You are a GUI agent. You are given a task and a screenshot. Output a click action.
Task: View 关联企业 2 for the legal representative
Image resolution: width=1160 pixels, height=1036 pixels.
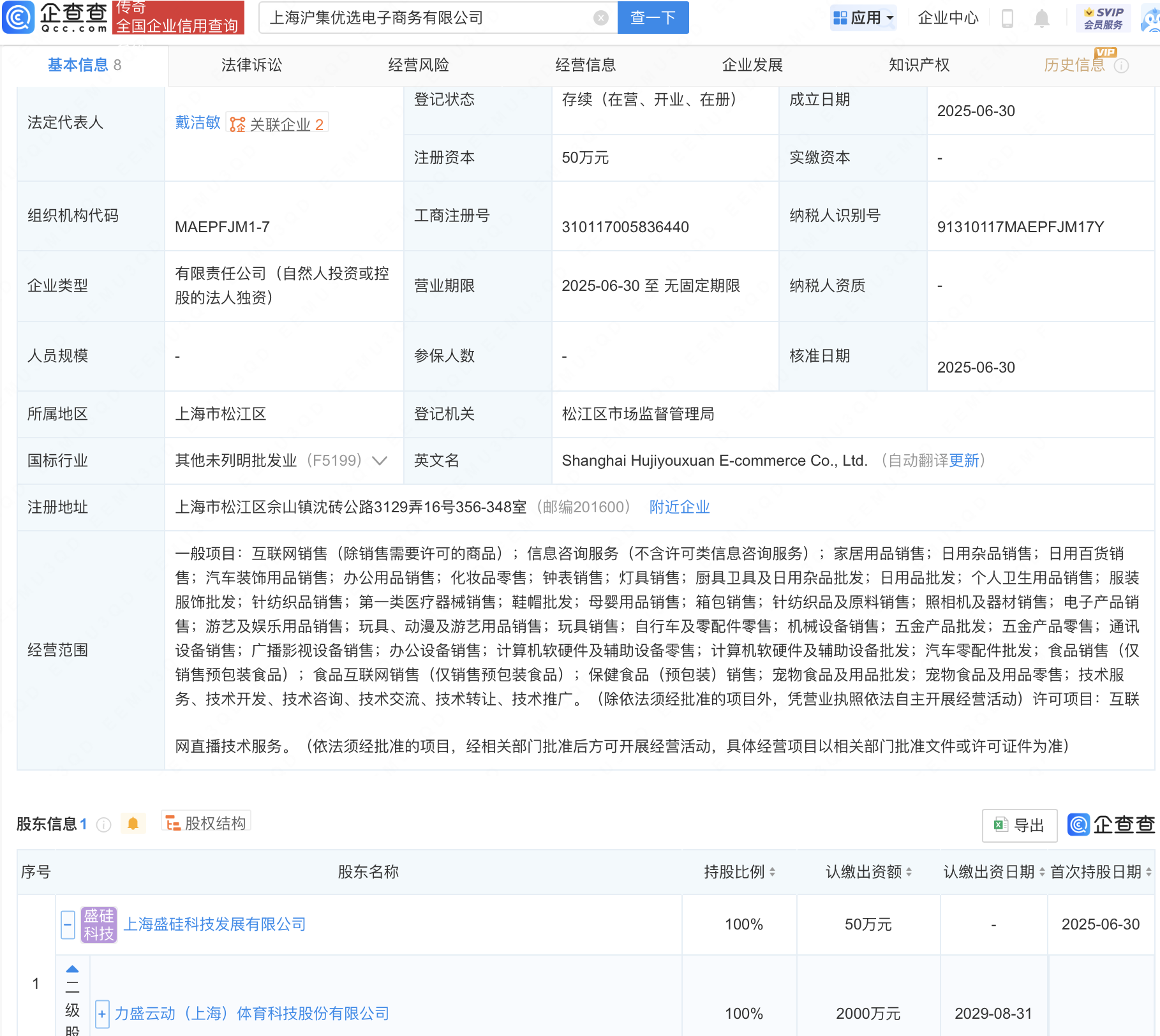[x=277, y=124]
